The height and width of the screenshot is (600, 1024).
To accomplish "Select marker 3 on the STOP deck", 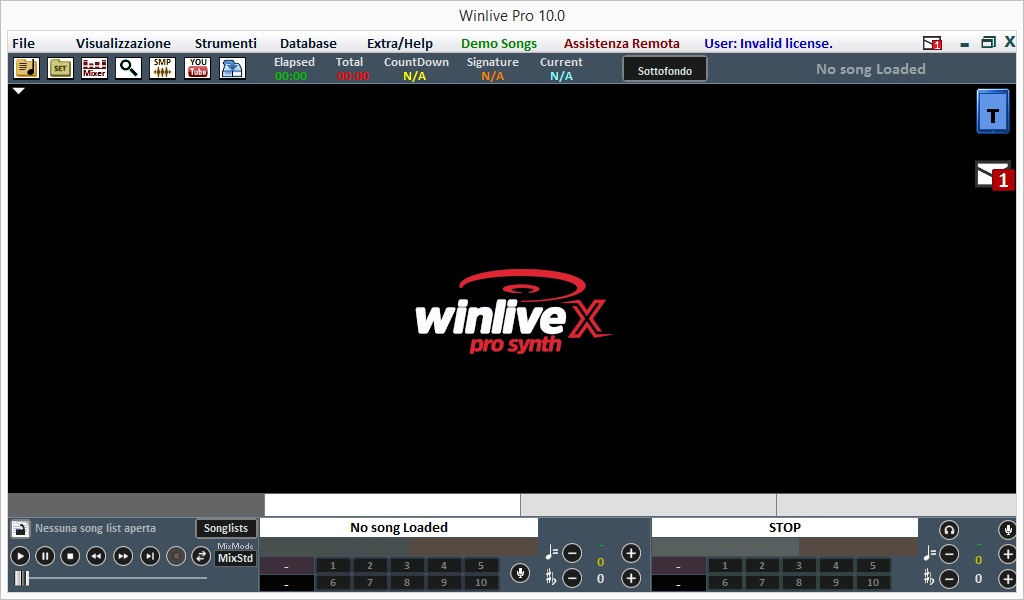I will [798, 565].
